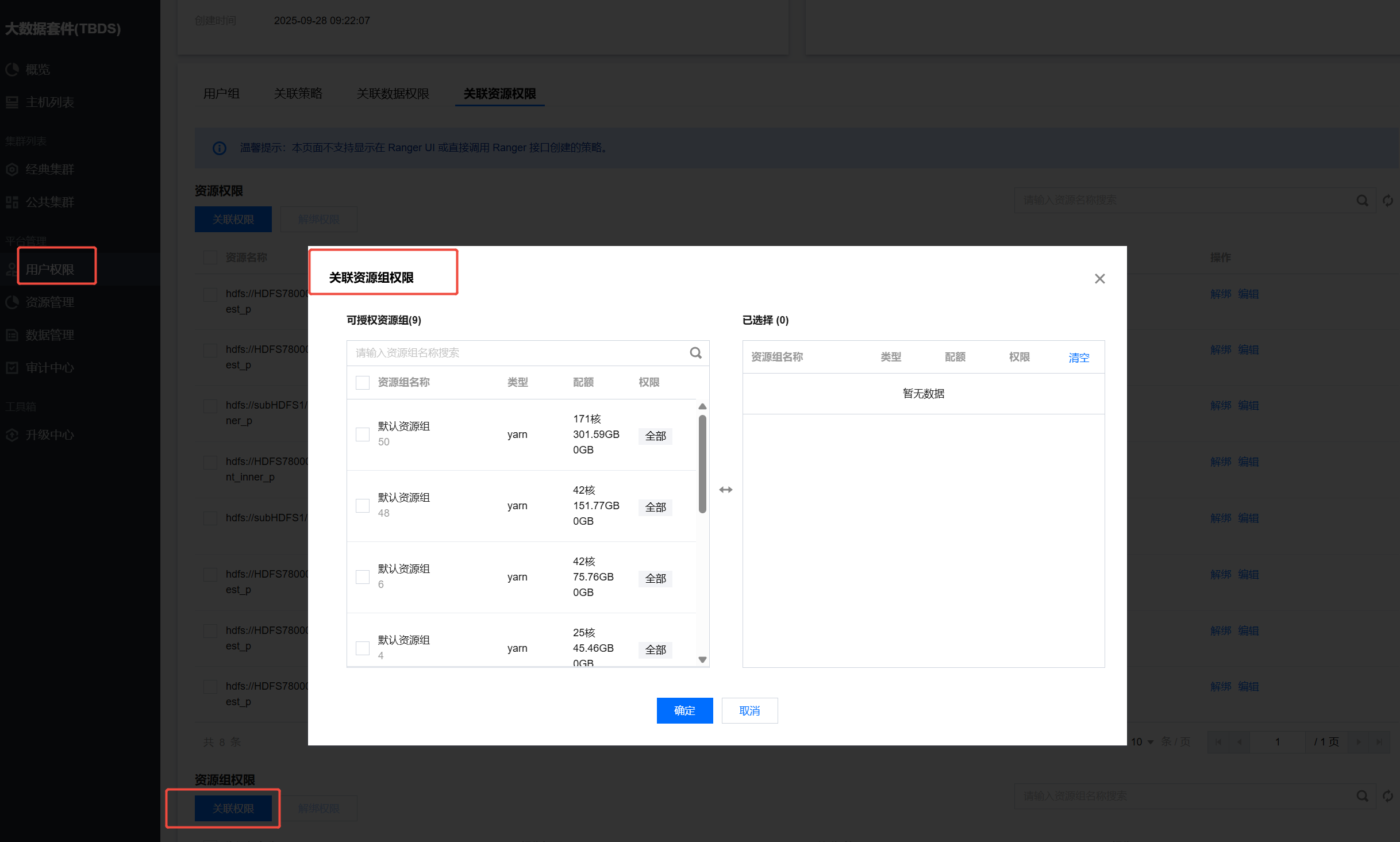Click the 清空 clear link
The width and height of the screenshot is (1400, 842).
tap(1079, 357)
